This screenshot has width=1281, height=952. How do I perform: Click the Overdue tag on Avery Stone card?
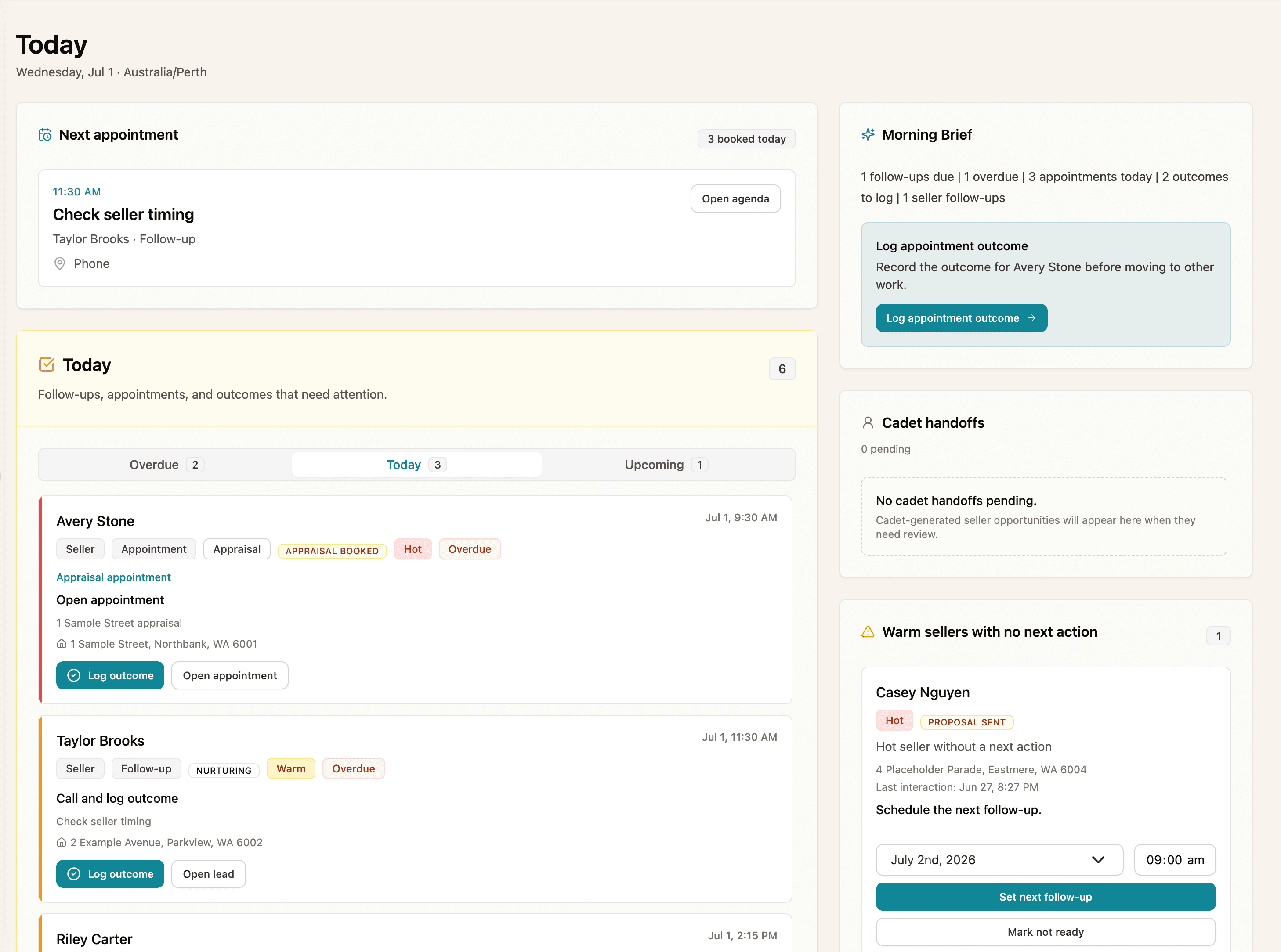(x=470, y=549)
